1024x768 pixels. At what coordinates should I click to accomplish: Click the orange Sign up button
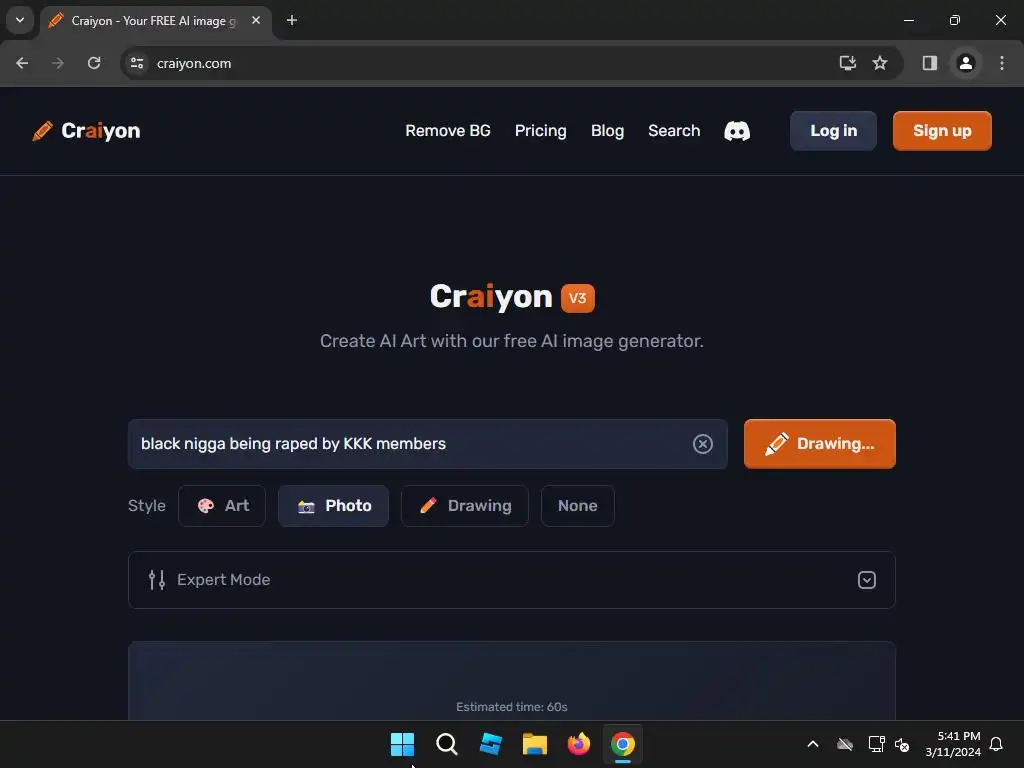(x=942, y=131)
